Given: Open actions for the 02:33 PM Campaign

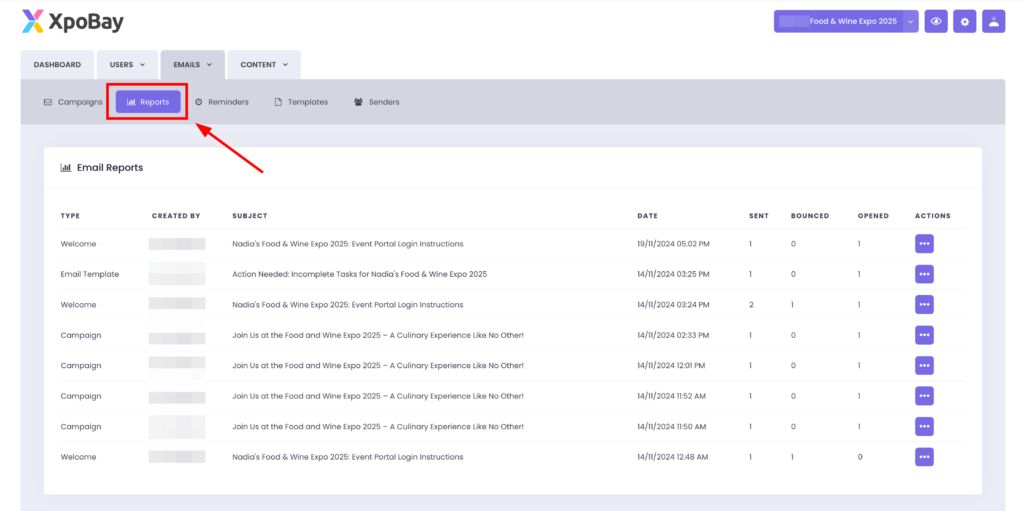Looking at the screenshot, I should click(924, 335).
